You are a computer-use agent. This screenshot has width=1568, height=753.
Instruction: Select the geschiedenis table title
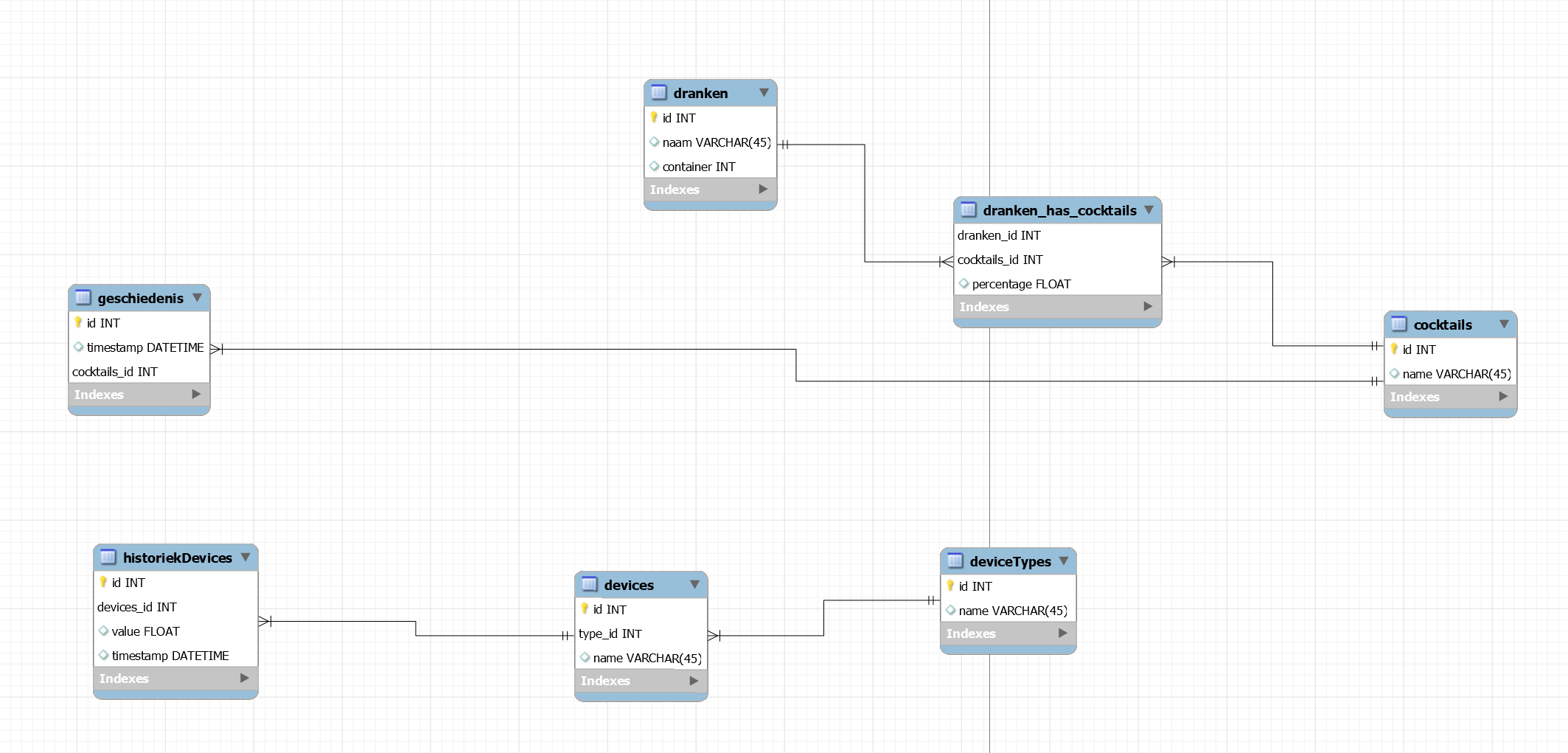[141, 299]
